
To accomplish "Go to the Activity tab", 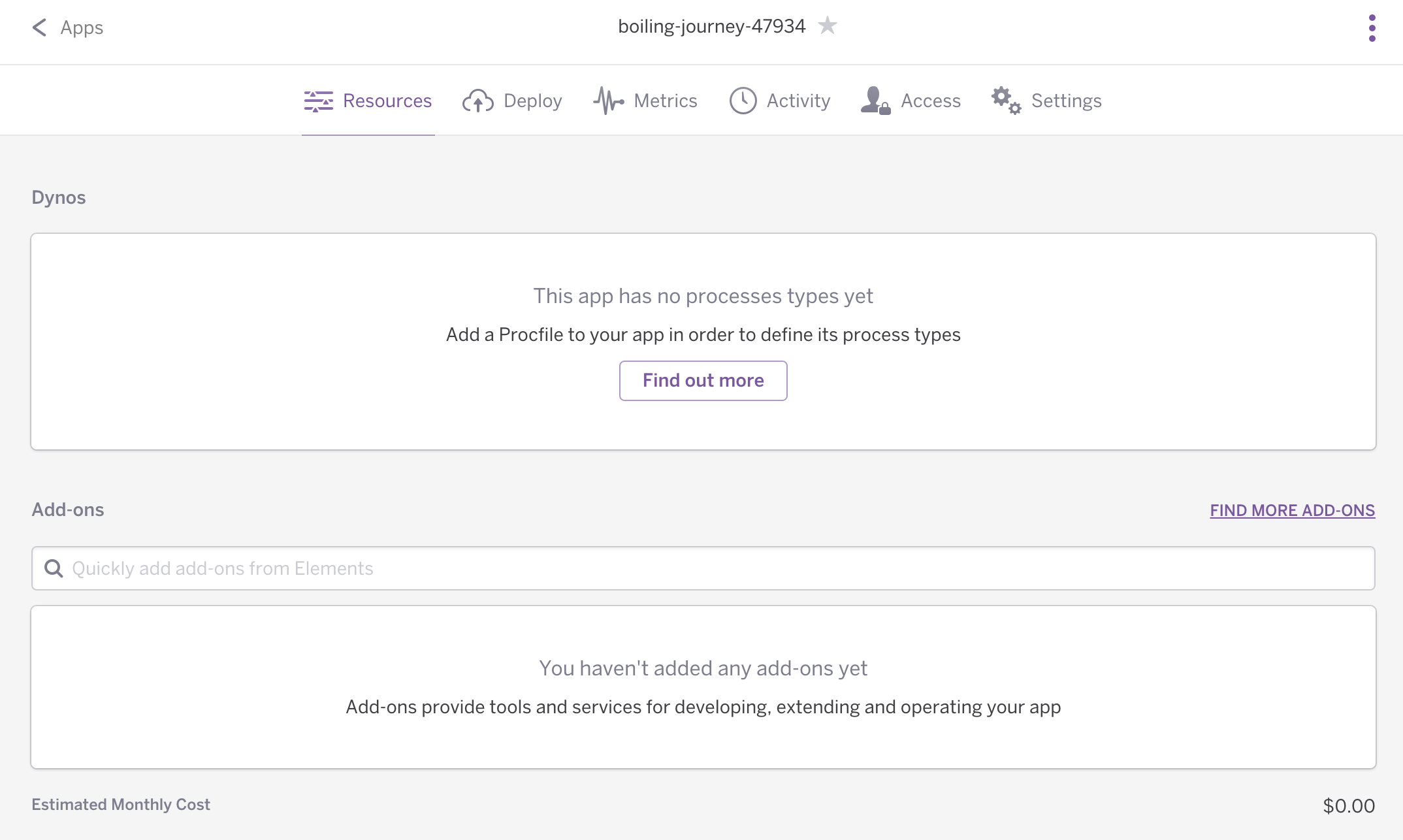I will point(798,101).
